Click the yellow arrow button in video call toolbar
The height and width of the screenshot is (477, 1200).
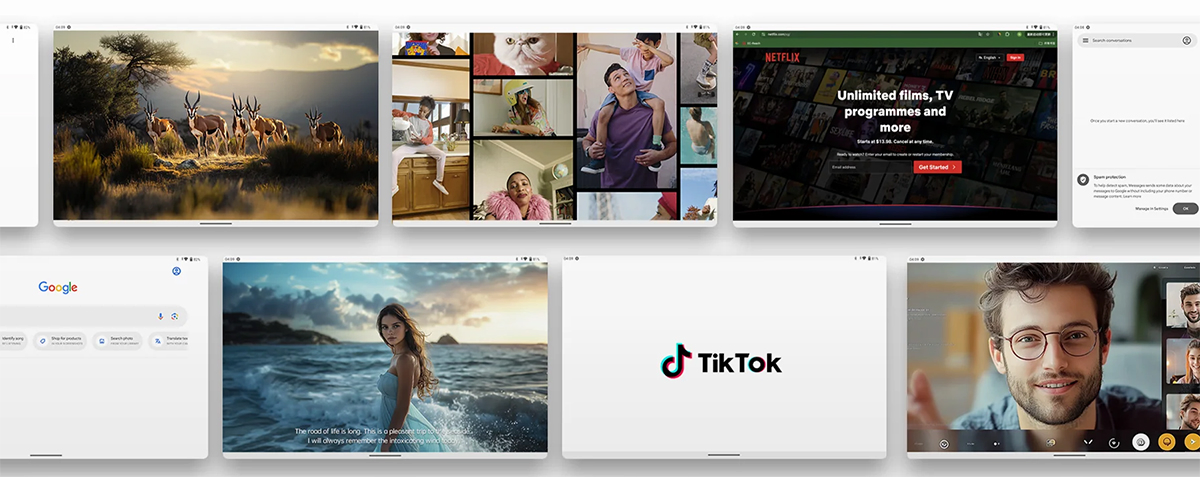point(1192,442)
